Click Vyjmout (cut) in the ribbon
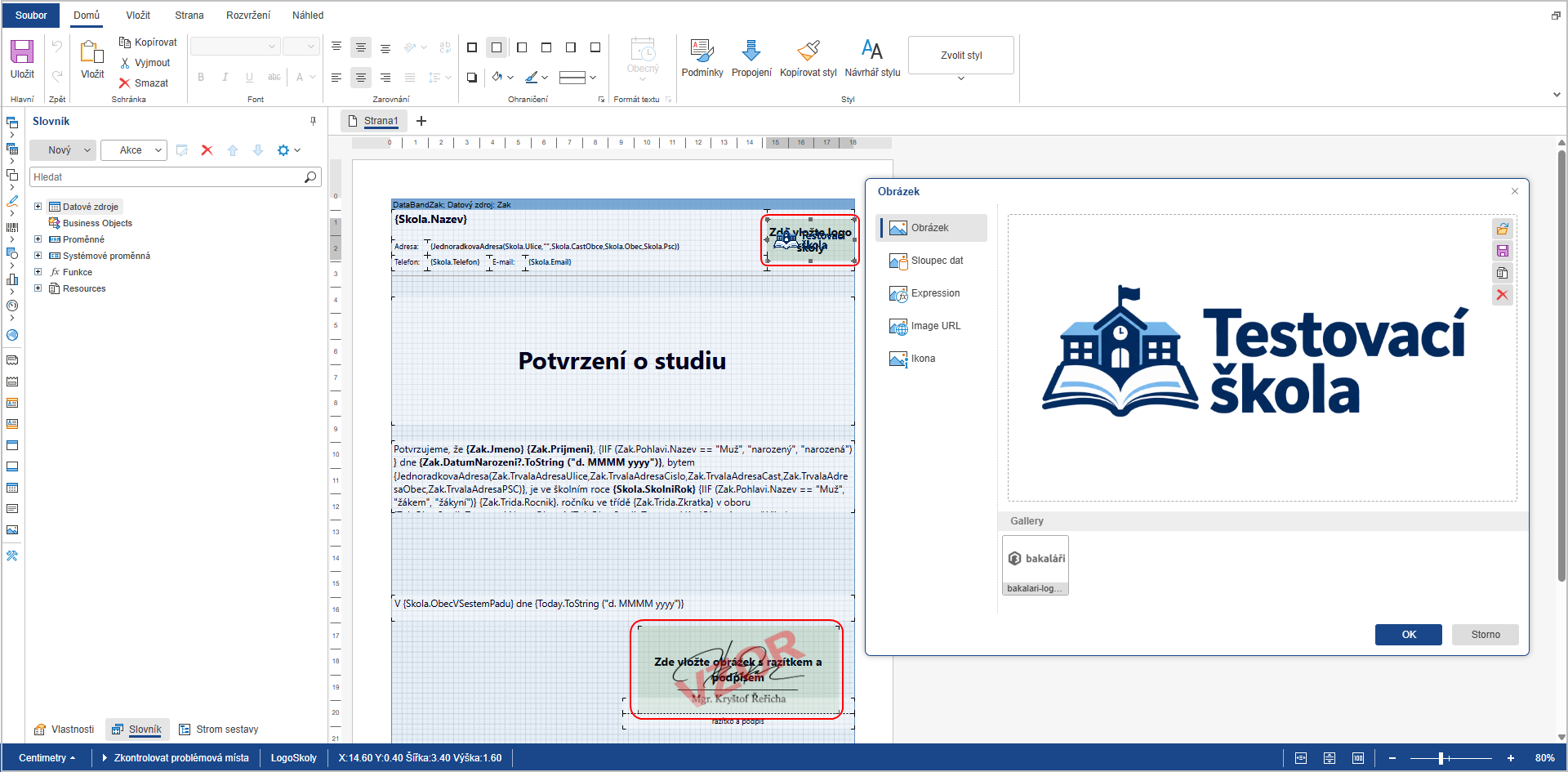This screenshot has width=1568, height=772. (145, 63)
